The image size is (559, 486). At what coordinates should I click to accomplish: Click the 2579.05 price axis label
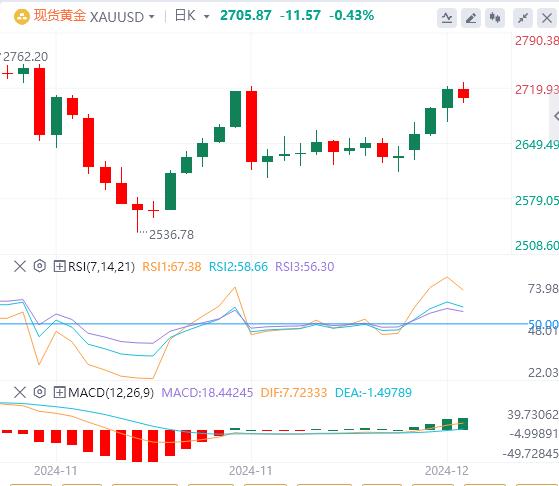click(x=537, y=200)
